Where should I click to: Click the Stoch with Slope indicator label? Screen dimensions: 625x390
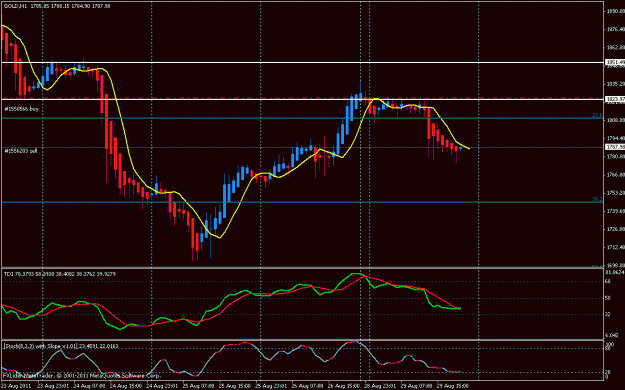[x=61, y=346]
